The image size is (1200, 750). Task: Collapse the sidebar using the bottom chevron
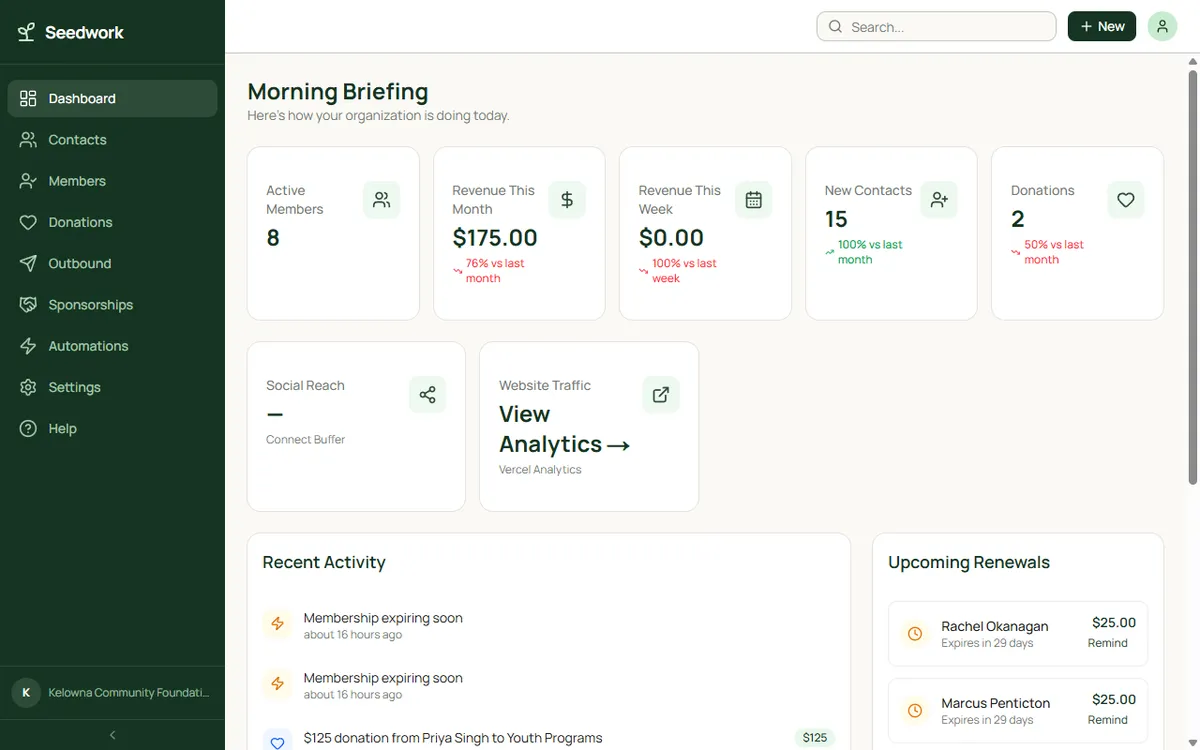pyautogui.click(x=111, y=733)
